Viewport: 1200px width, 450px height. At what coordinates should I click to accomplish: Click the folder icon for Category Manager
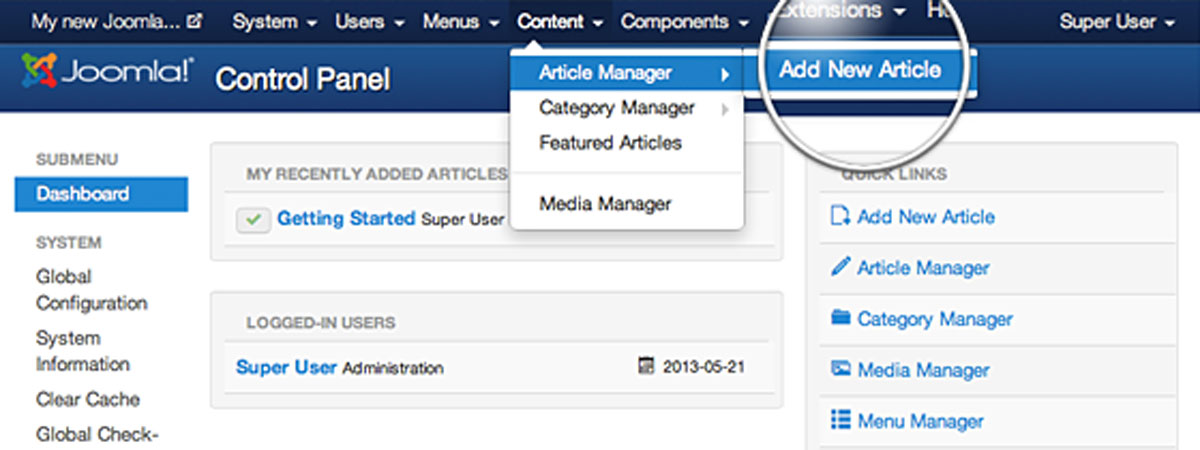click(840, 318)
